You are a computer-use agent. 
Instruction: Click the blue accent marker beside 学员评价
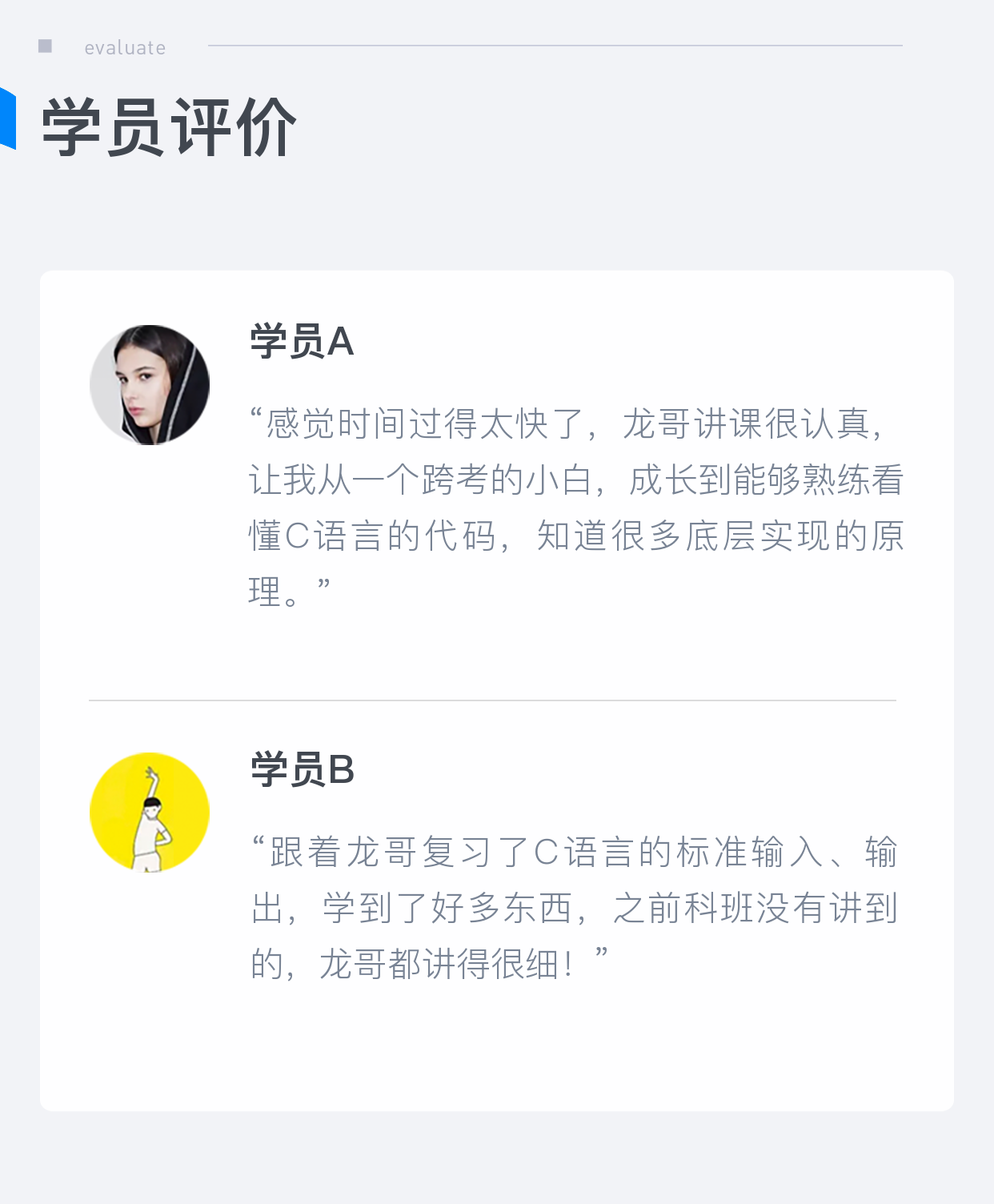coord(8,118)
